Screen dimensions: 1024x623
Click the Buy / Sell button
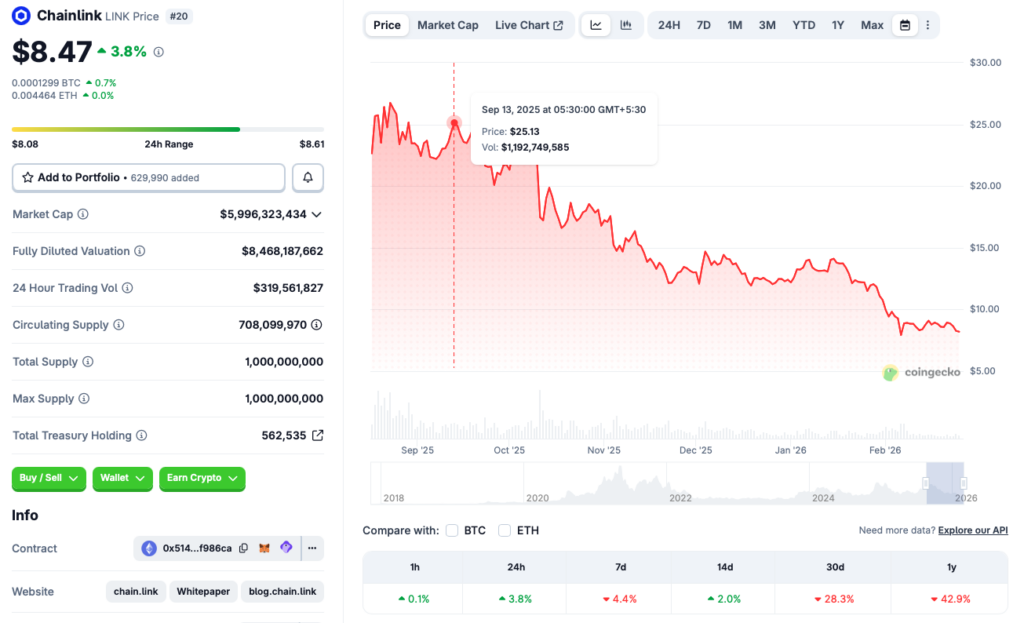[x=48, y=479]
